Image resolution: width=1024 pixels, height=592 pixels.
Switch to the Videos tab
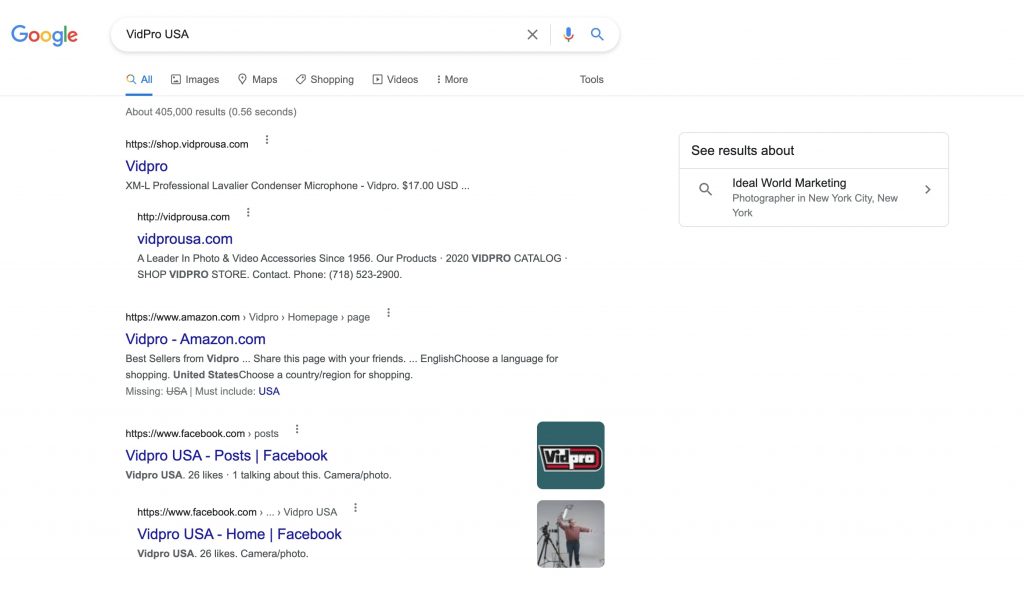[x=395, y=80]
